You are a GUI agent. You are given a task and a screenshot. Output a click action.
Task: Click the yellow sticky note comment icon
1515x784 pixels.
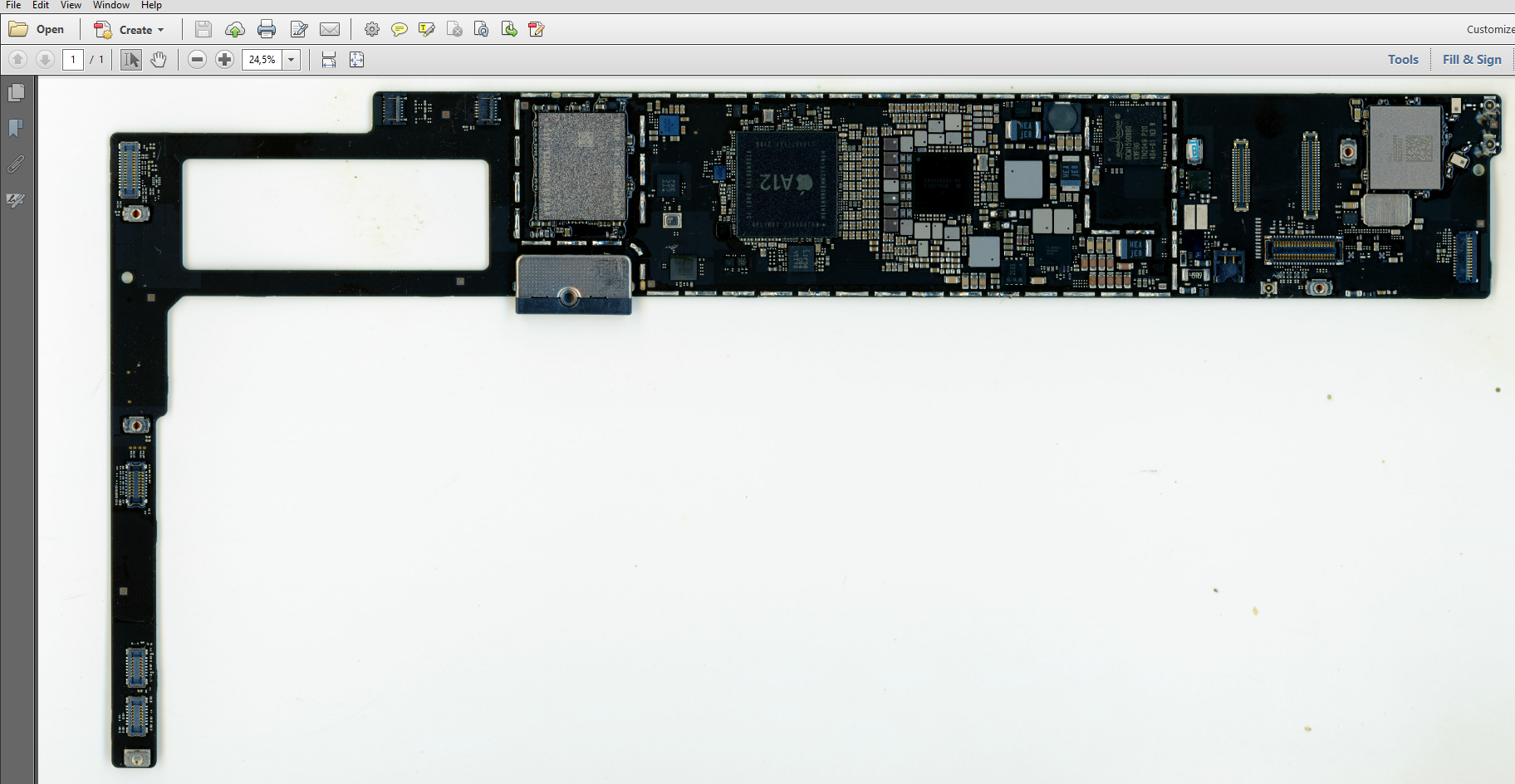point(400,30)
